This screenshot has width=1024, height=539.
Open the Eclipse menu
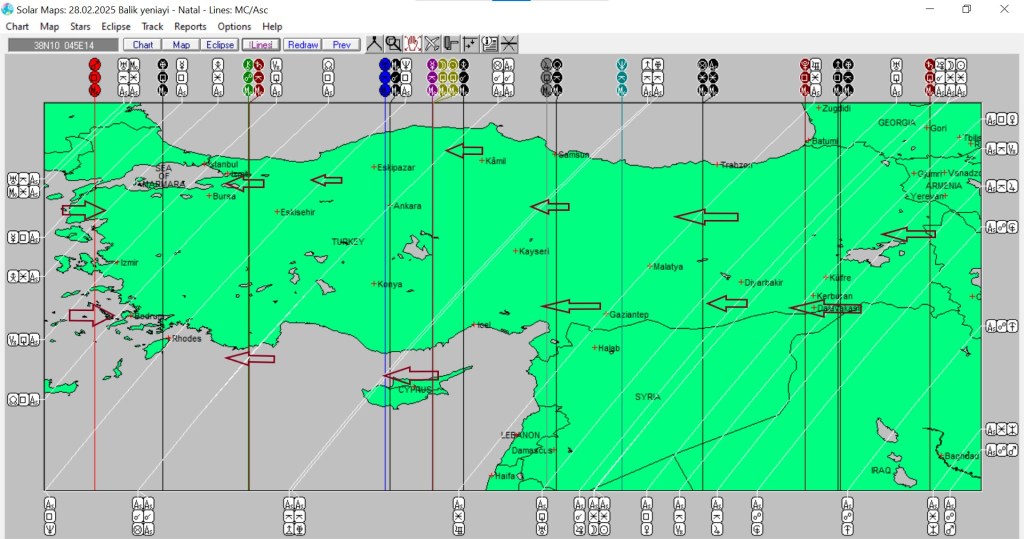click(115, 26)
